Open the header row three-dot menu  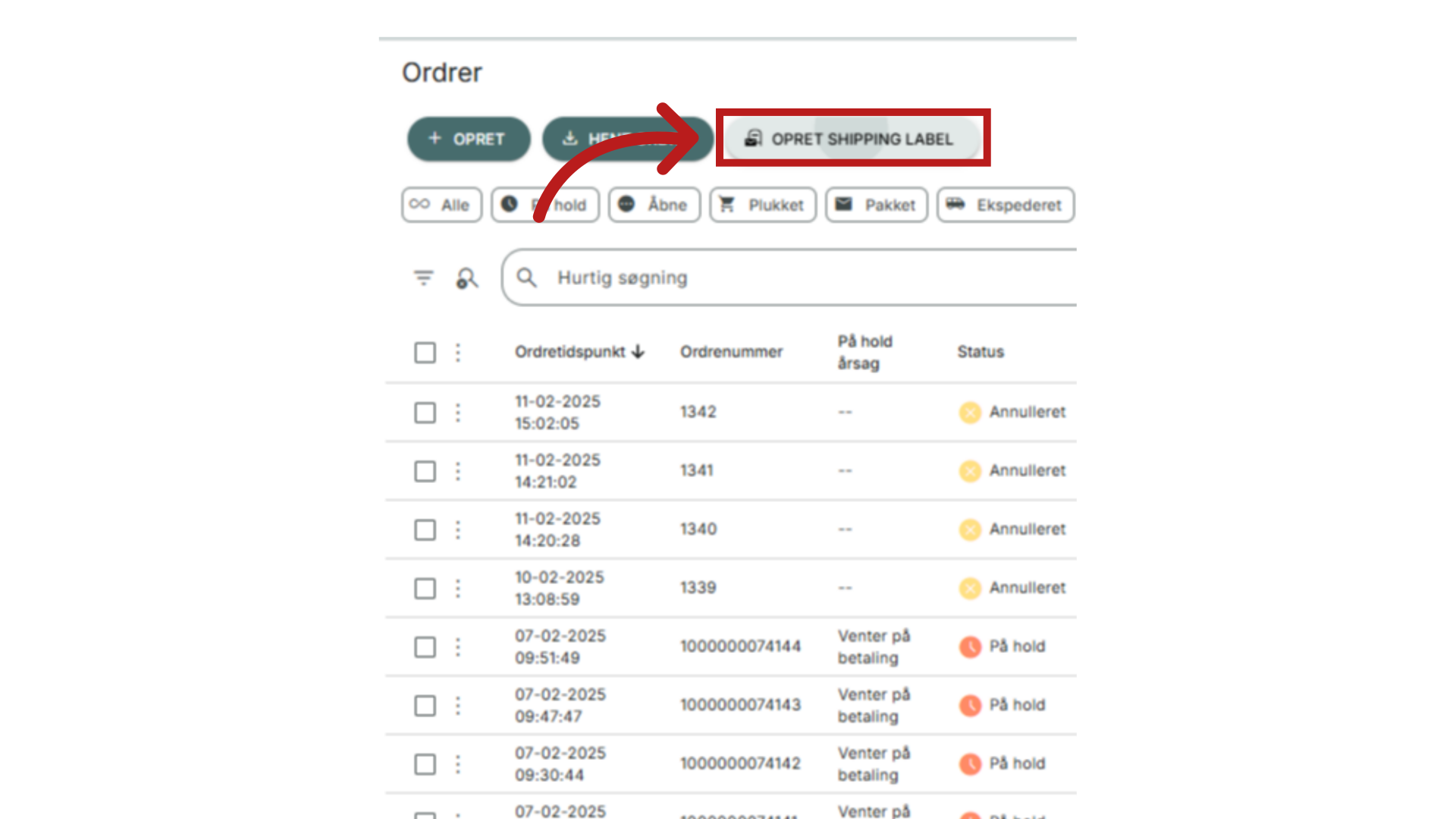click(458, 353)
